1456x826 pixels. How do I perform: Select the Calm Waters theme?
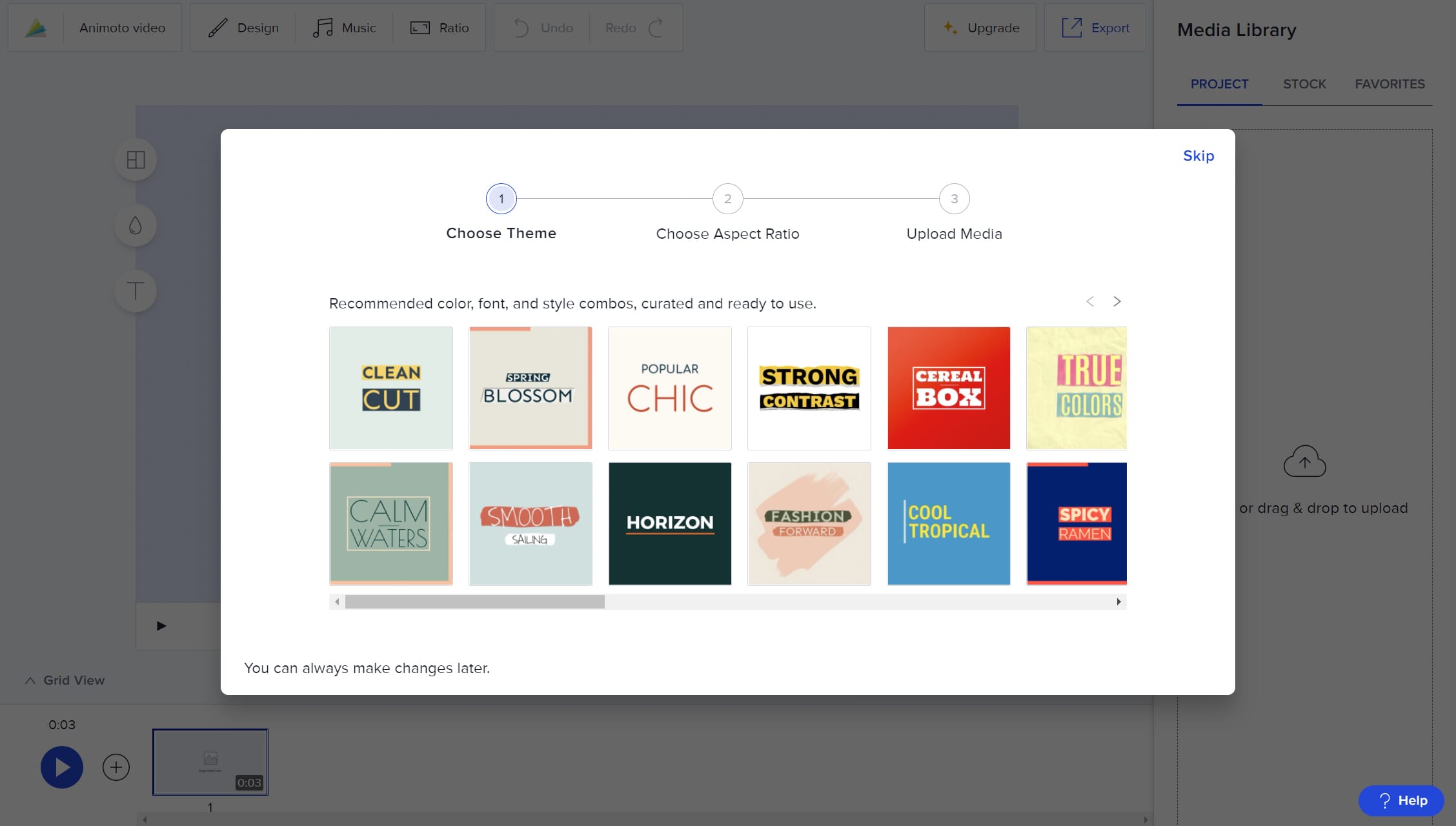point(391,523)
